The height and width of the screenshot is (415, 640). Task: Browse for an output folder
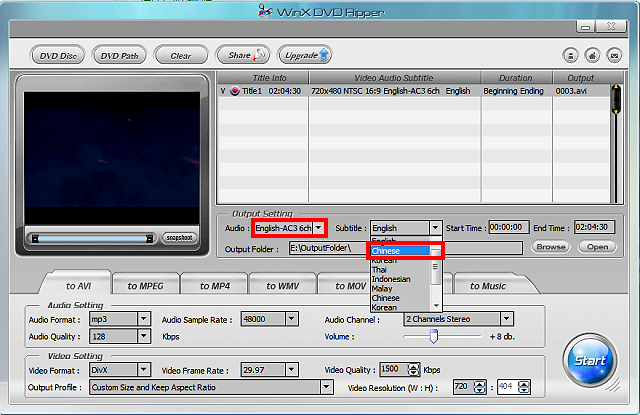(x=551, y=246)
